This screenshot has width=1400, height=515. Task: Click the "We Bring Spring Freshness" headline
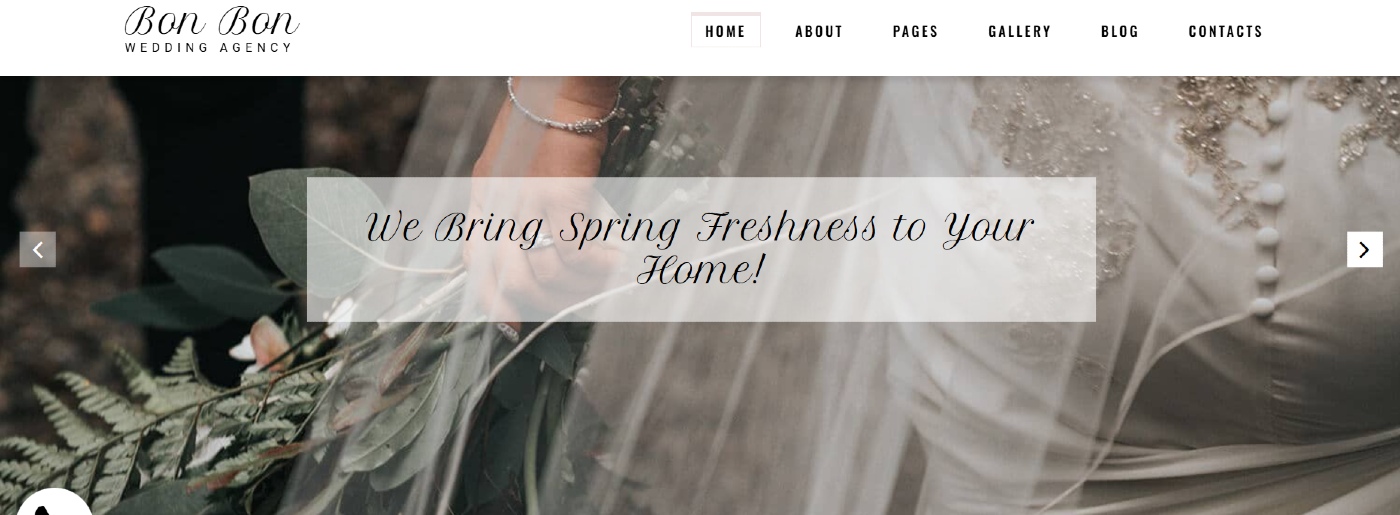[x=700, y=248]
